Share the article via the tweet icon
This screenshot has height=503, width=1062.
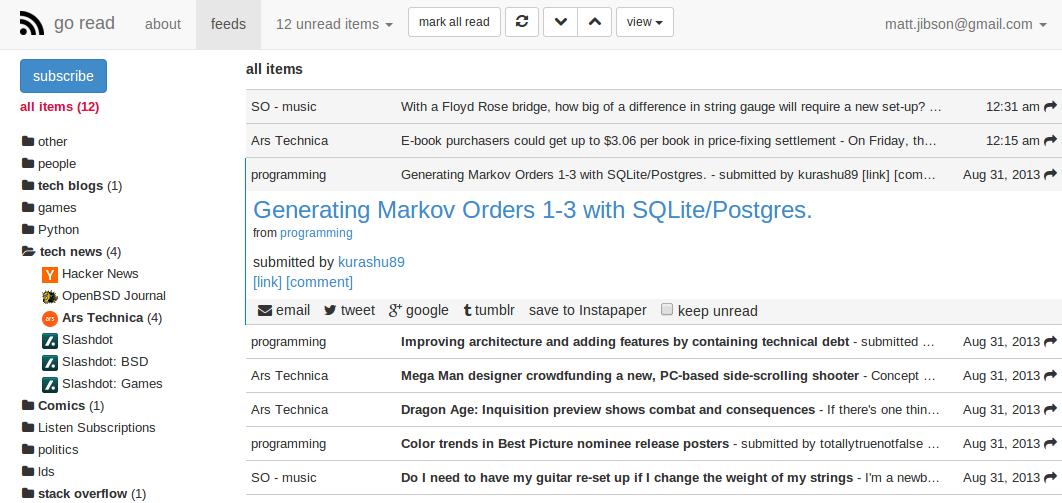click(x=330, y=310)
